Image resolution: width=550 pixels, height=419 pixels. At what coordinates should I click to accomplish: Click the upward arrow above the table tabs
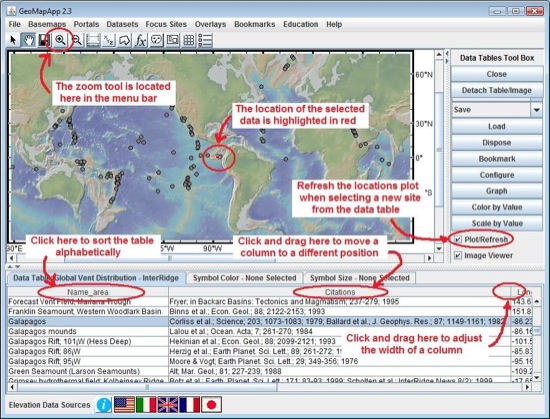10,267
